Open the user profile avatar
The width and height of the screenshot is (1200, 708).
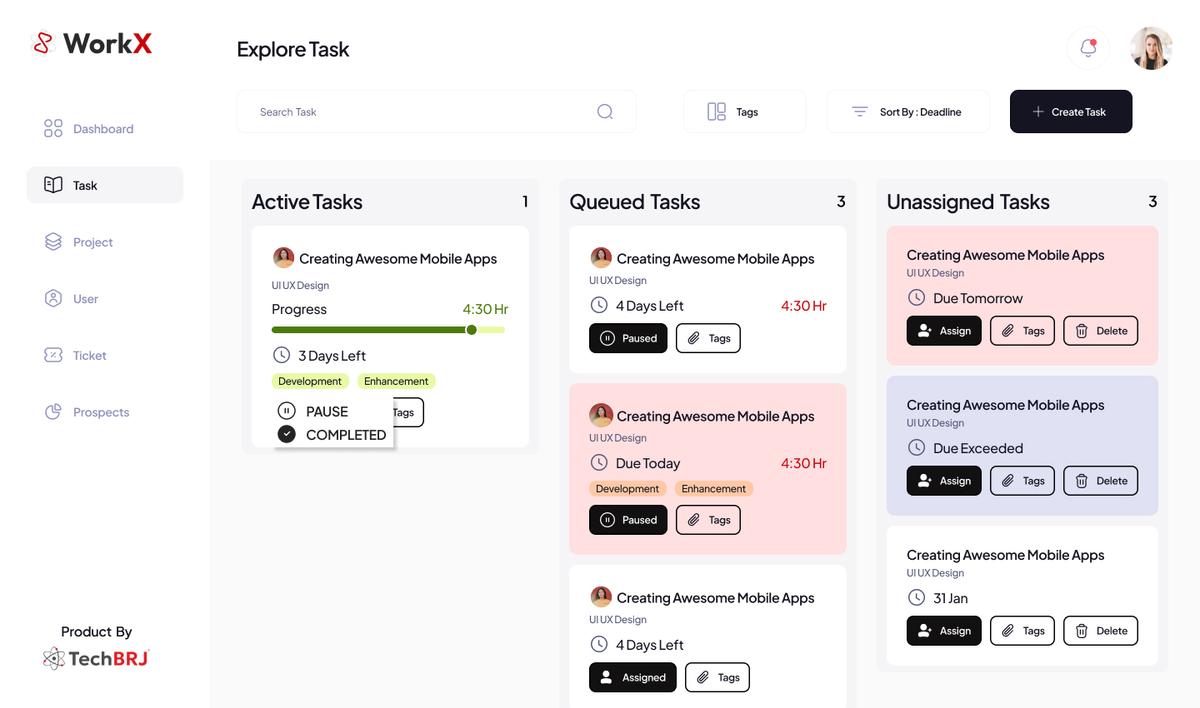click(x=1151, y=48)
